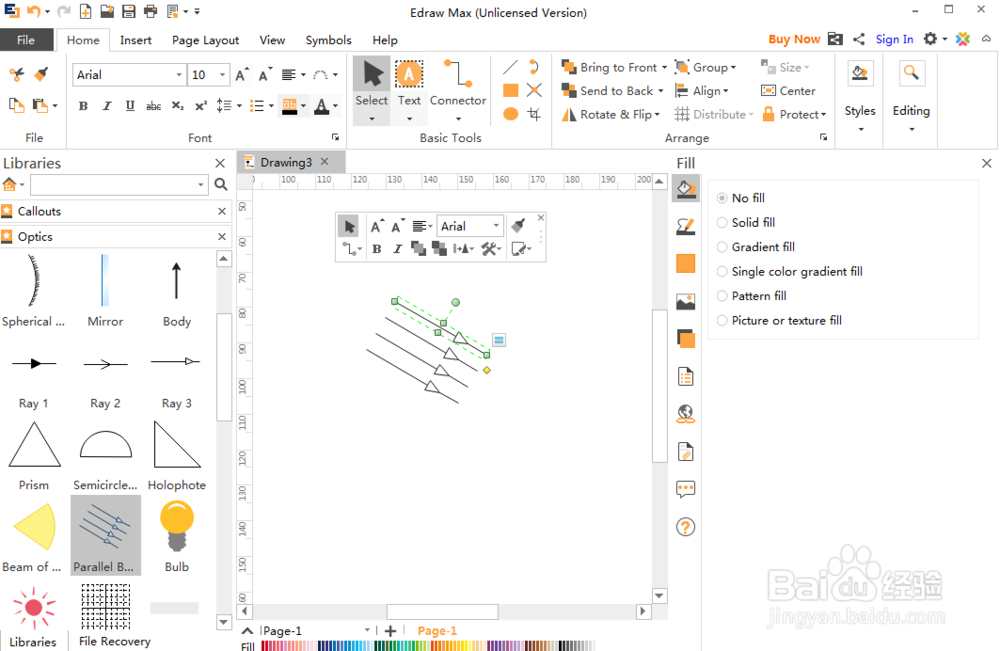The image size is (1000, 651).
Task: Open the comment bubble icon in sidebar
Action: click(686, 489)
